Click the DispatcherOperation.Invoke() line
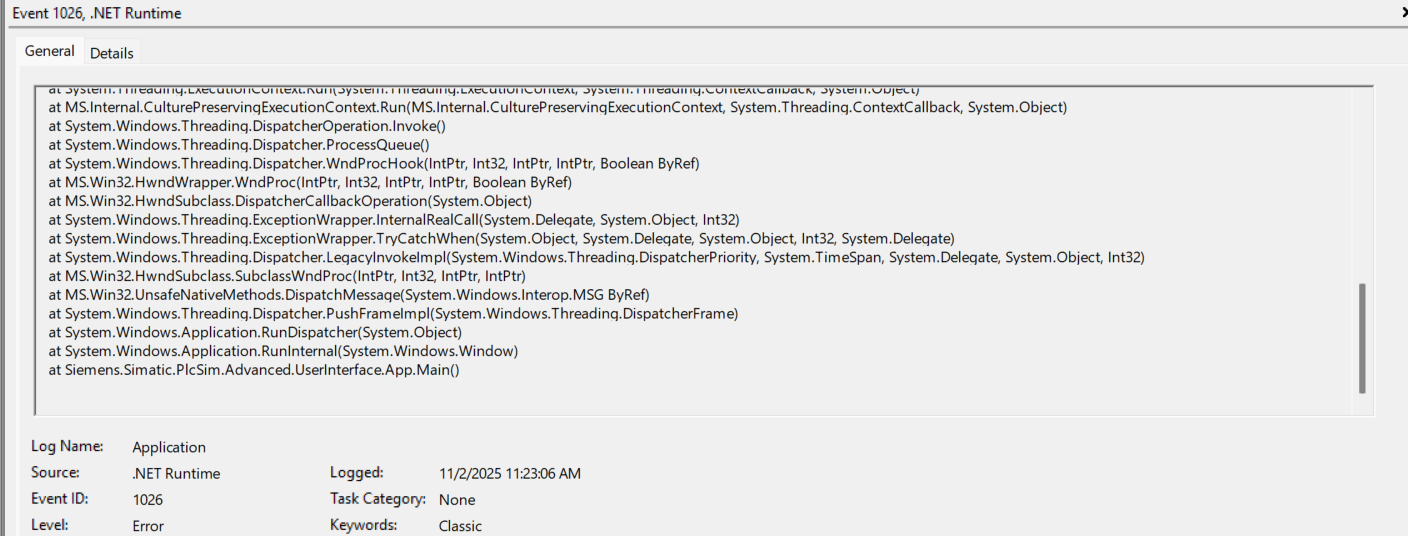Screen dimensions: 1408x536 [247, 126]
